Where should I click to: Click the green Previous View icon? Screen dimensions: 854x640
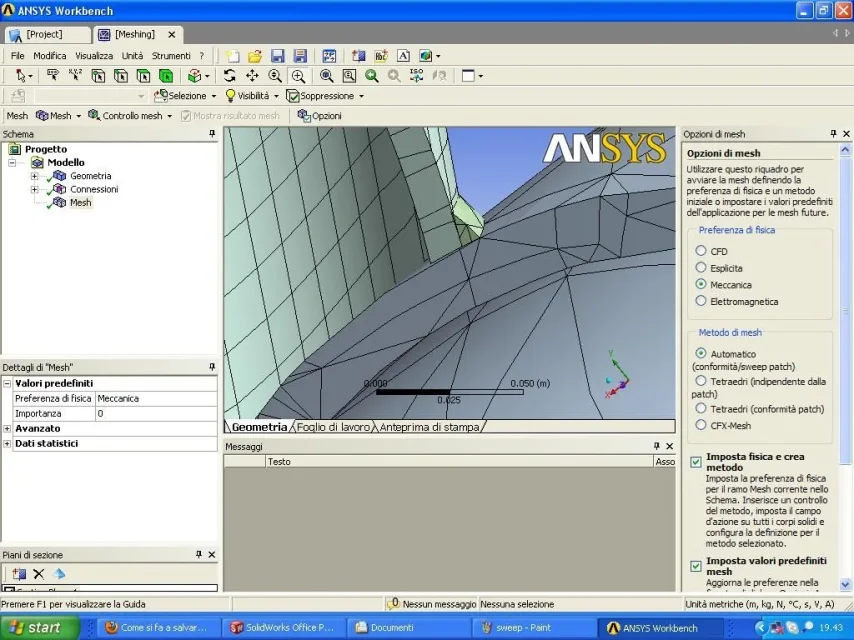(372, 76)
